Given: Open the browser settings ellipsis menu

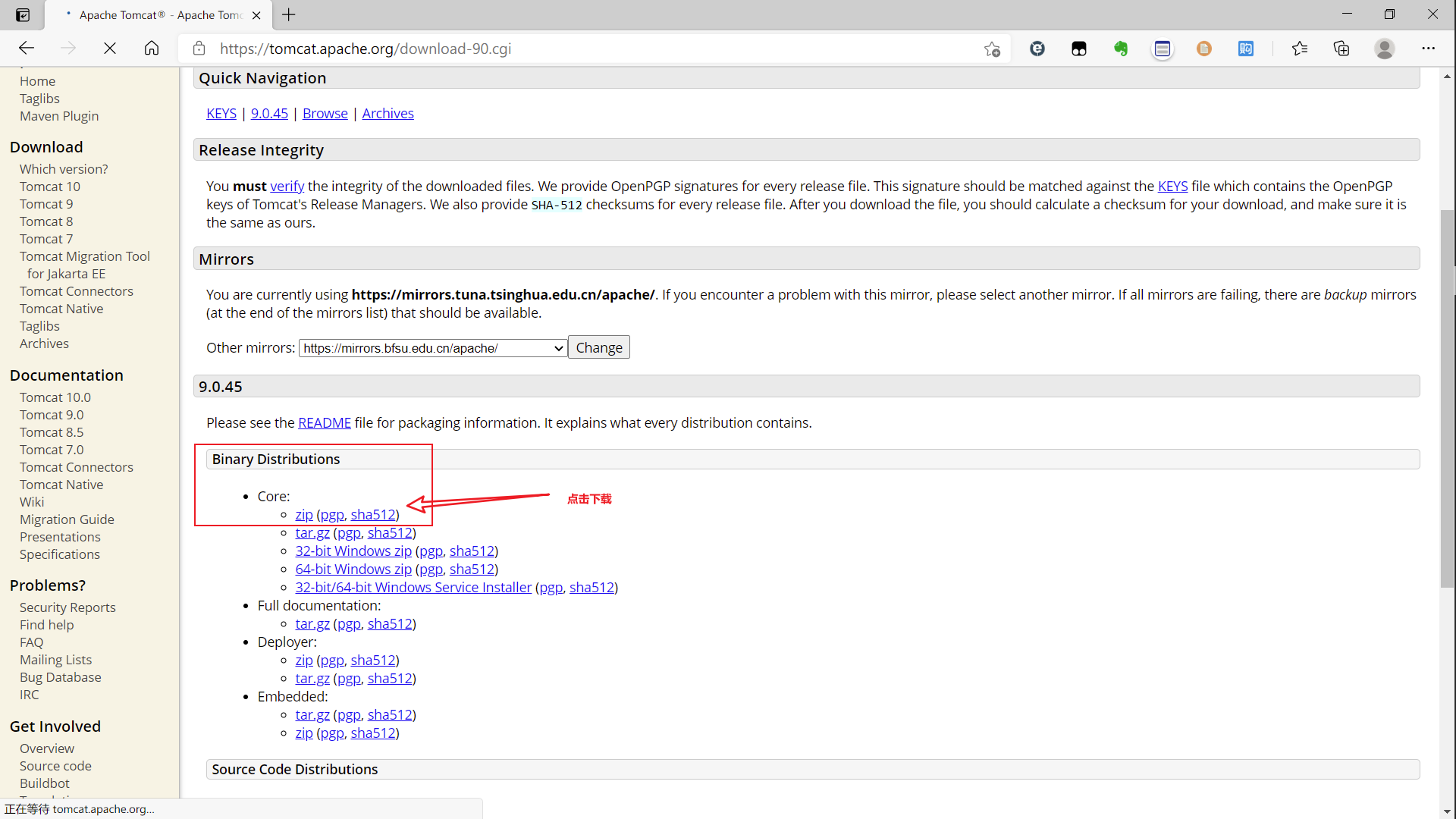Looking at the screenshot, I should click(x=1429, y=49).
